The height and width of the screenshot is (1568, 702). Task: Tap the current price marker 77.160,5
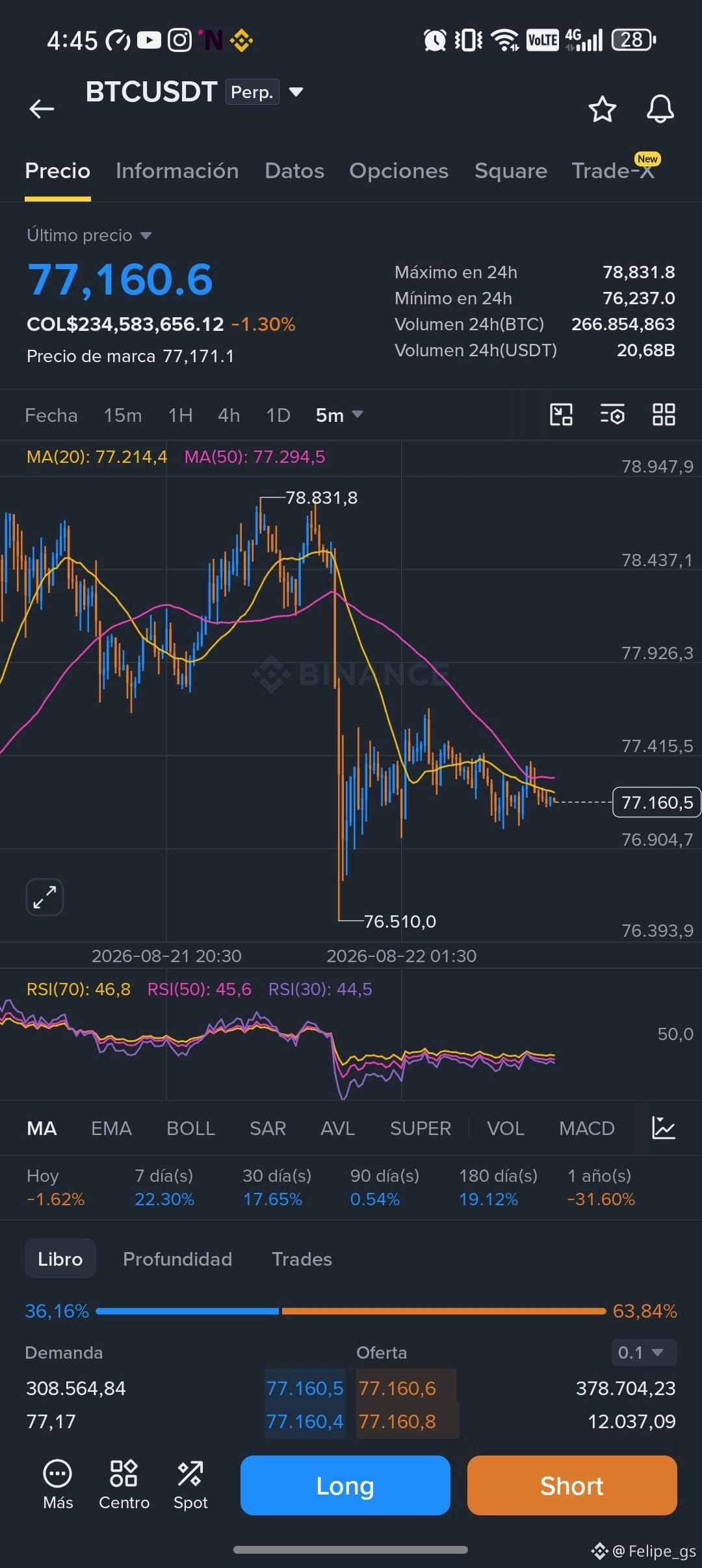[656, 802]
